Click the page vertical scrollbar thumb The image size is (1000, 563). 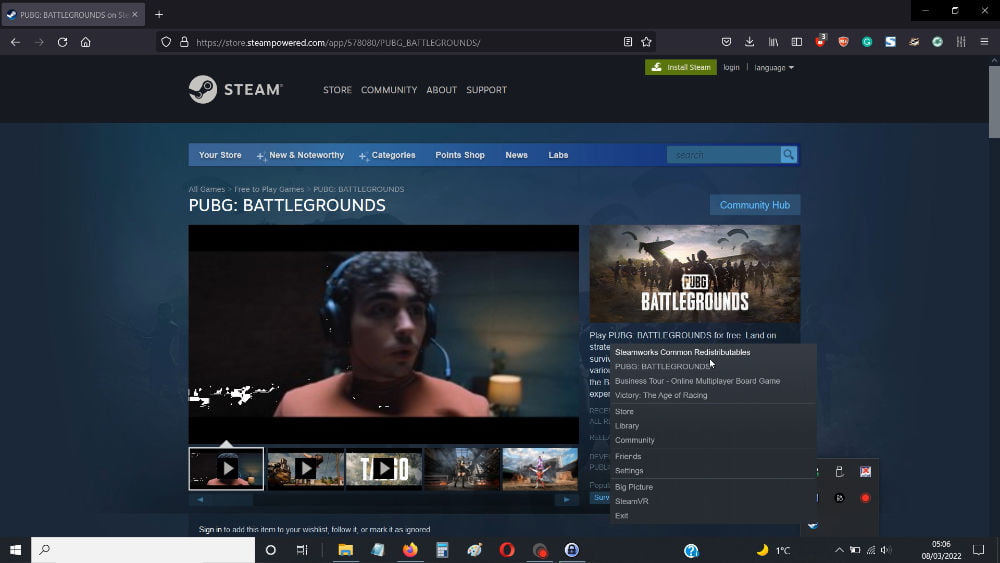[x=994, y=101]
